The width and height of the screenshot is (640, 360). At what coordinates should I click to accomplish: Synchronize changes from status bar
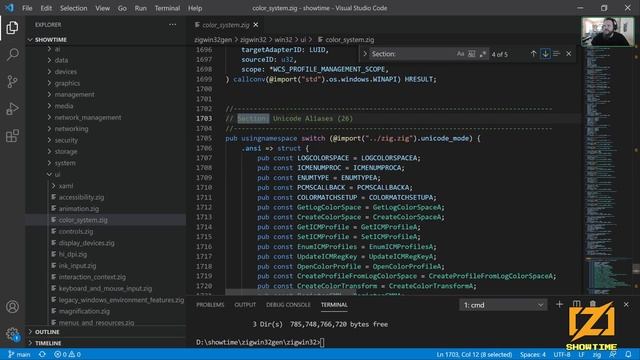(42, 354)
